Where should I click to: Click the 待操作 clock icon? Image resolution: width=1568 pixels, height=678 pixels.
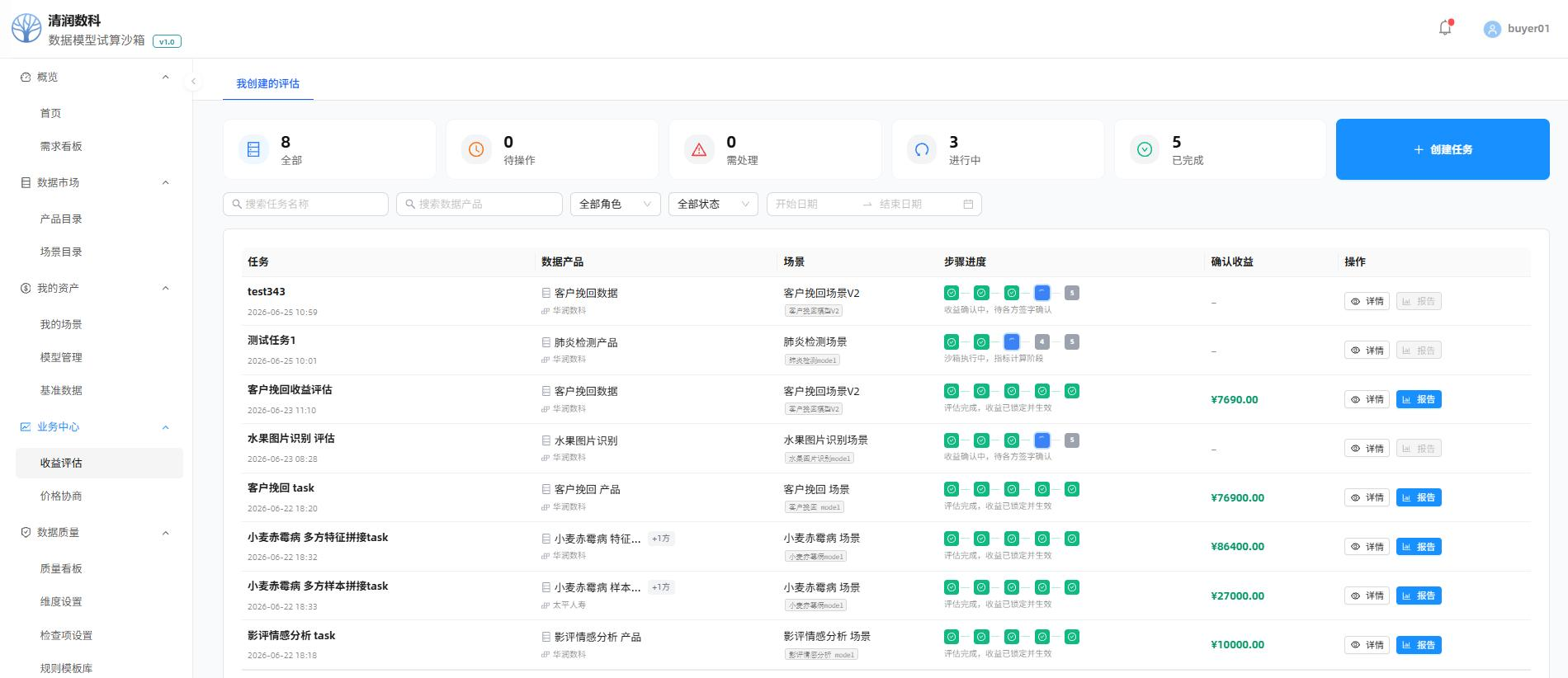coord(476,149)
